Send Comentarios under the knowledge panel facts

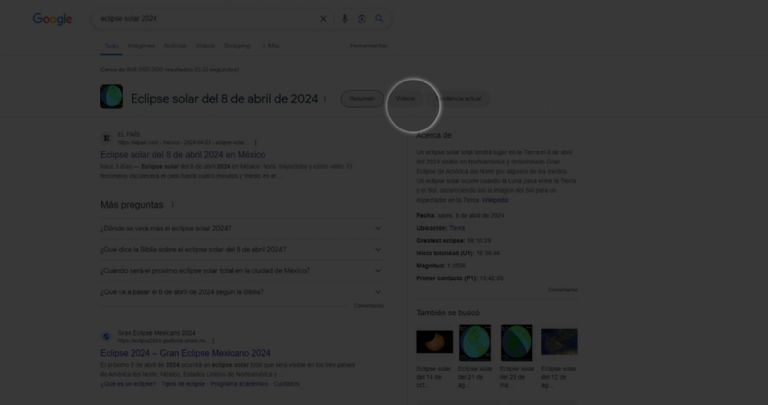click(563, 290)
